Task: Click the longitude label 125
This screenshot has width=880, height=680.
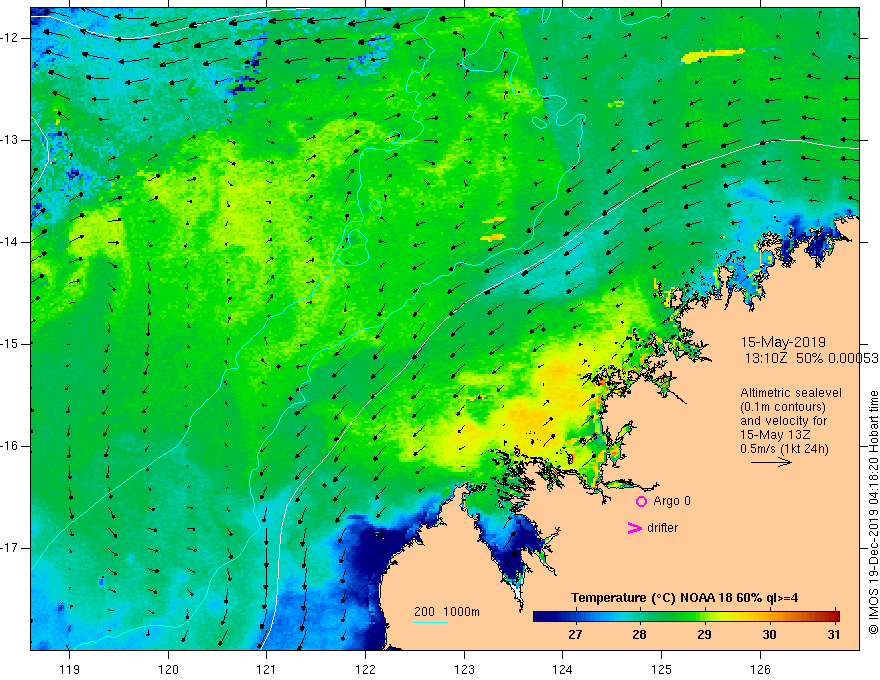Action: (x=662, y=669)
